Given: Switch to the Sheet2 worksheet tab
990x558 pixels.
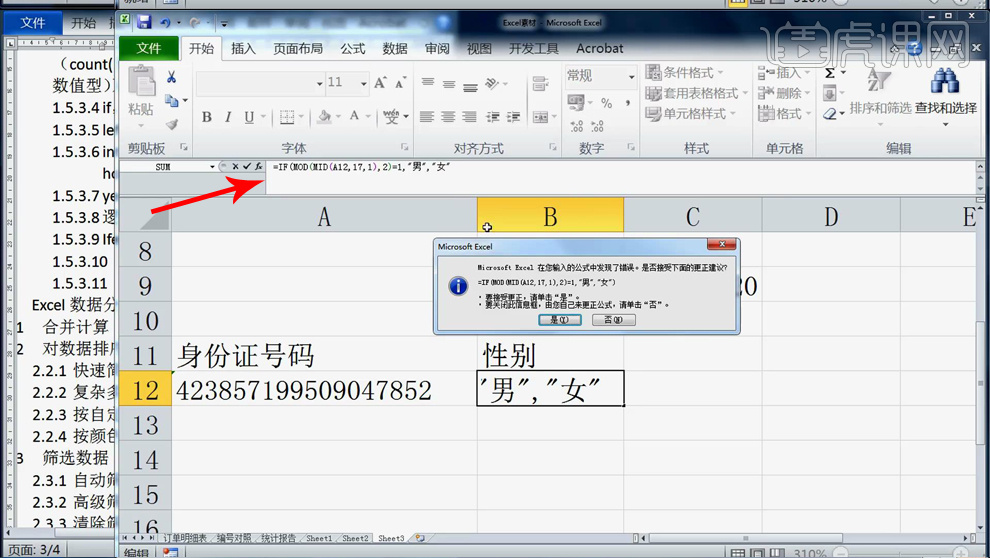Looking at the screenshot, I should 355,538.
